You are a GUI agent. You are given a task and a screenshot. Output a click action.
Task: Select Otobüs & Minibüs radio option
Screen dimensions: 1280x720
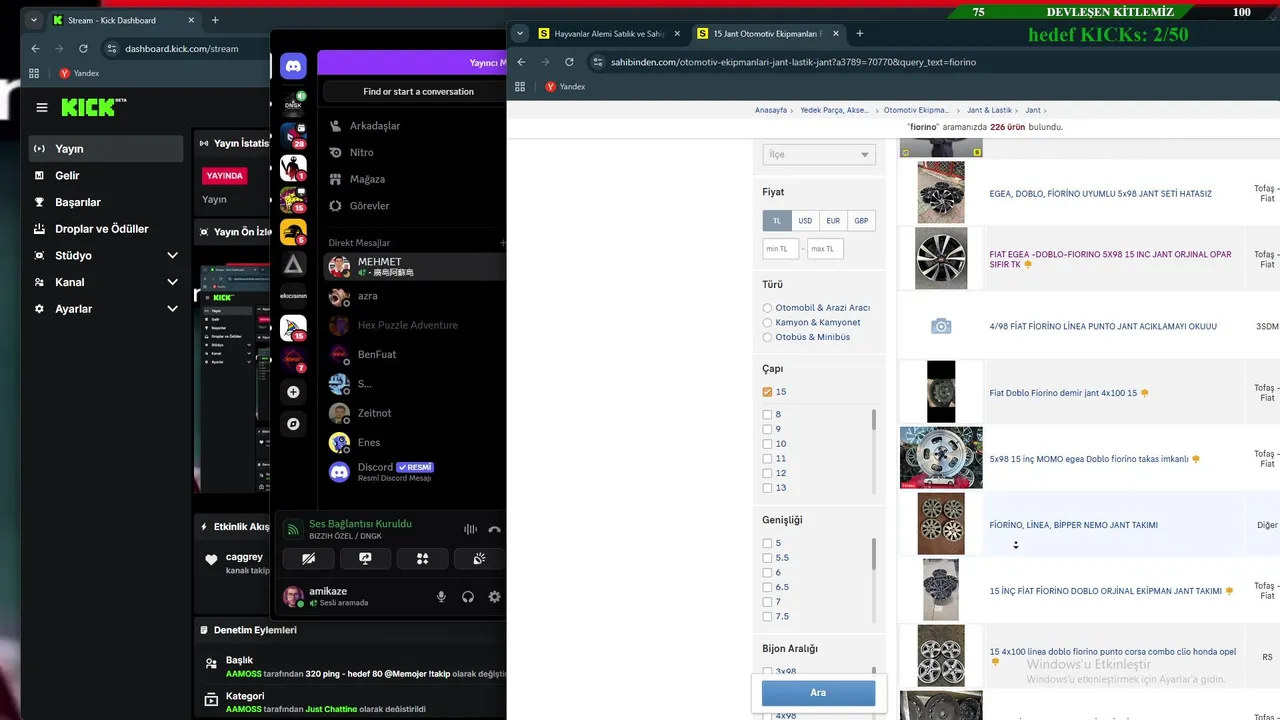click(767, 337)
